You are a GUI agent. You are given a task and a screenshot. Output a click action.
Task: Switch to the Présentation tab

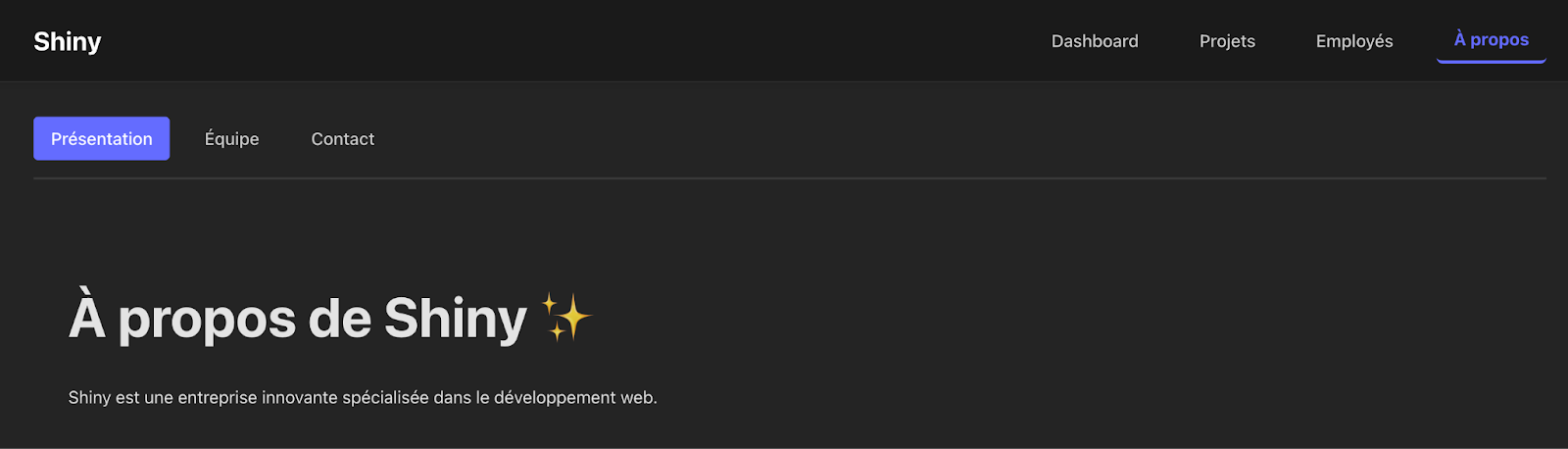[102, 138]
